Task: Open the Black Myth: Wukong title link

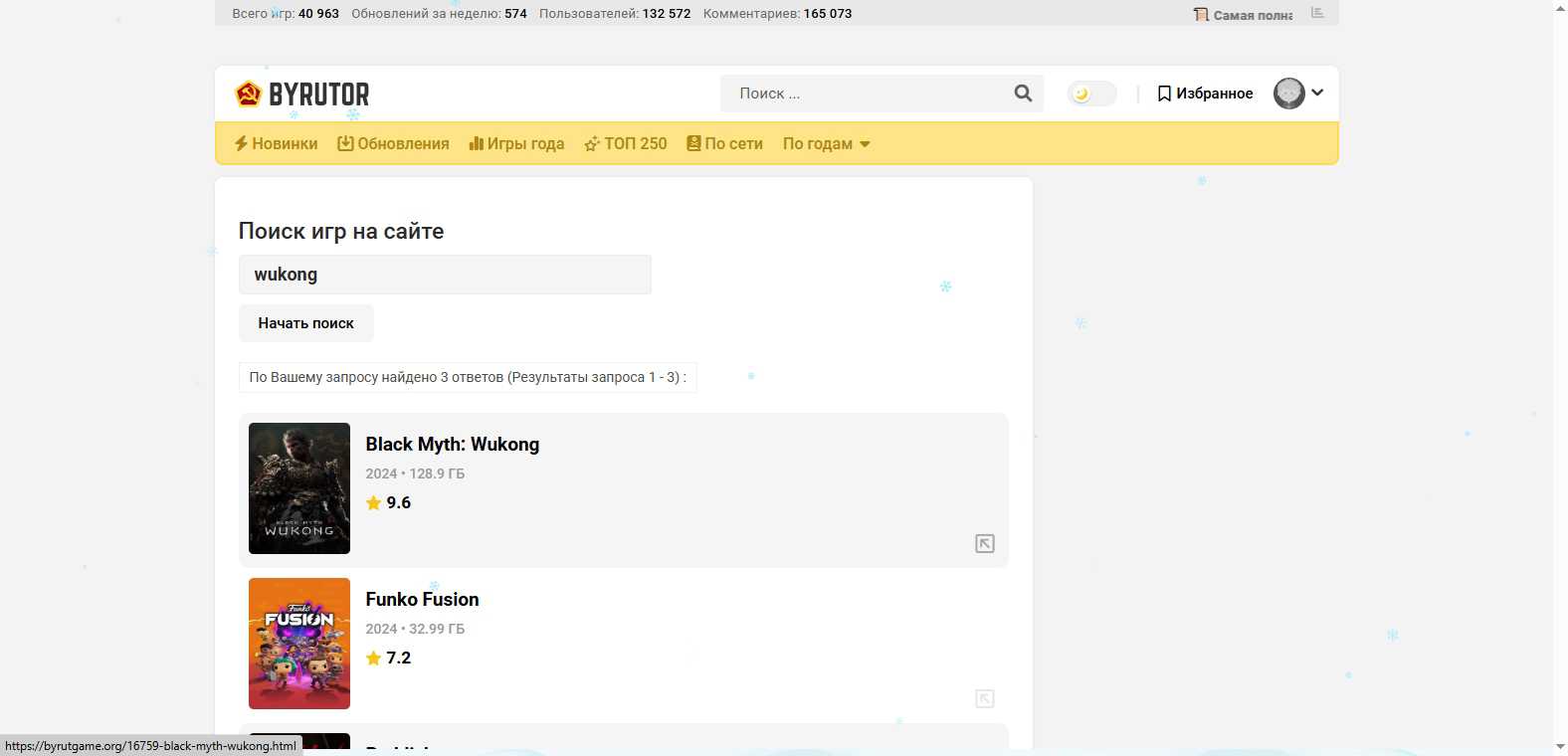Action: (x=453, y=445)
